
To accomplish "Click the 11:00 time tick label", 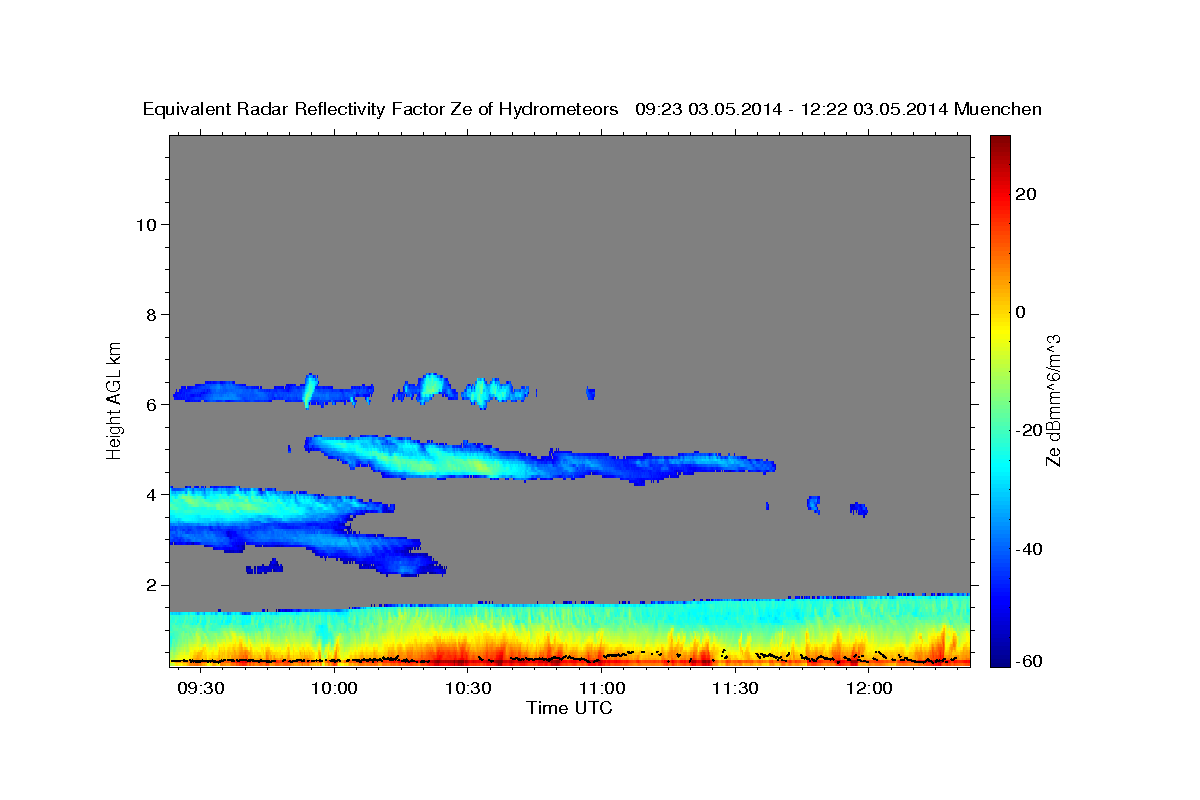I will click(602, 690).
